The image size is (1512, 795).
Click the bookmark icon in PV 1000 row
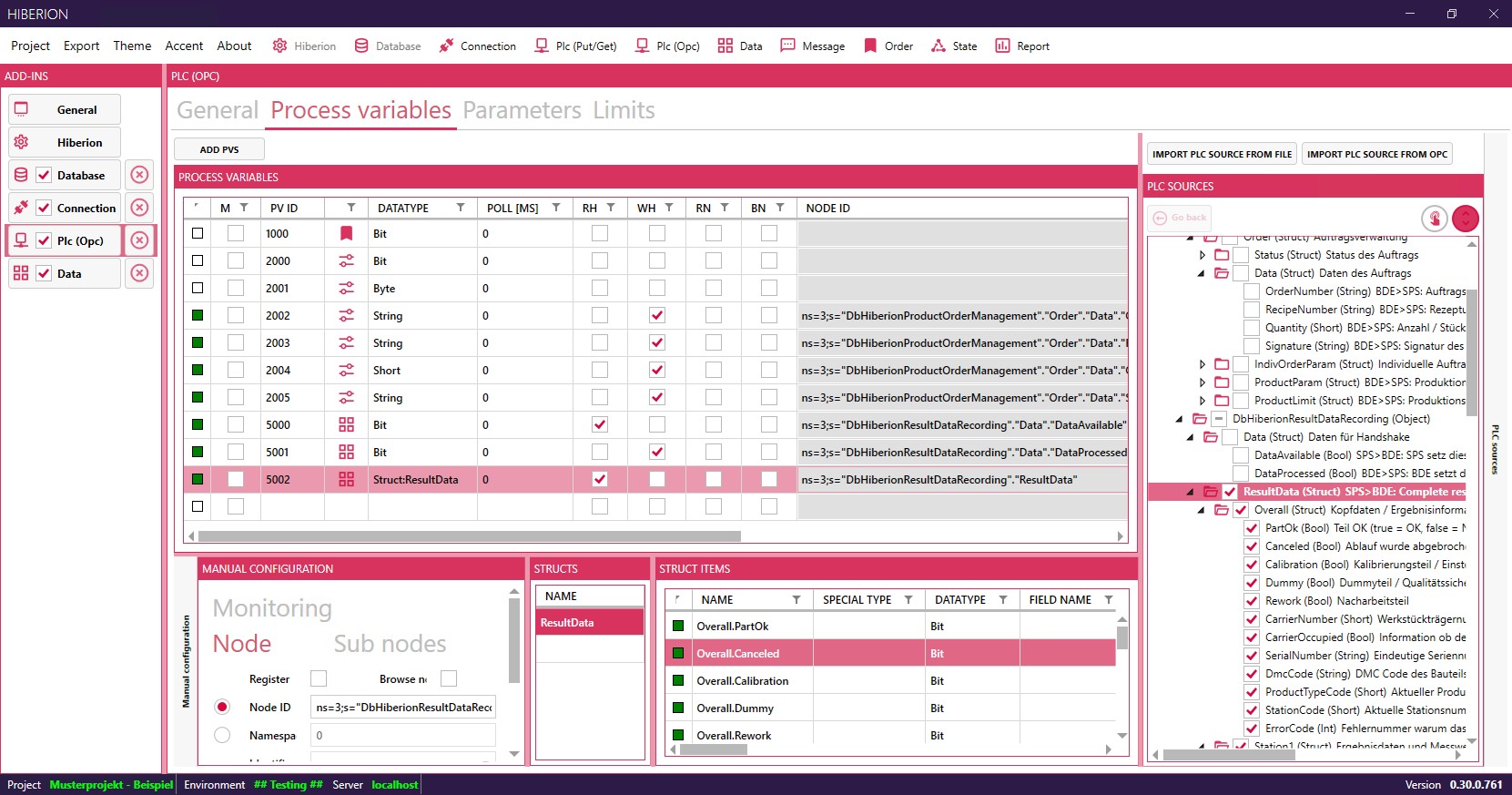(346, 233)
